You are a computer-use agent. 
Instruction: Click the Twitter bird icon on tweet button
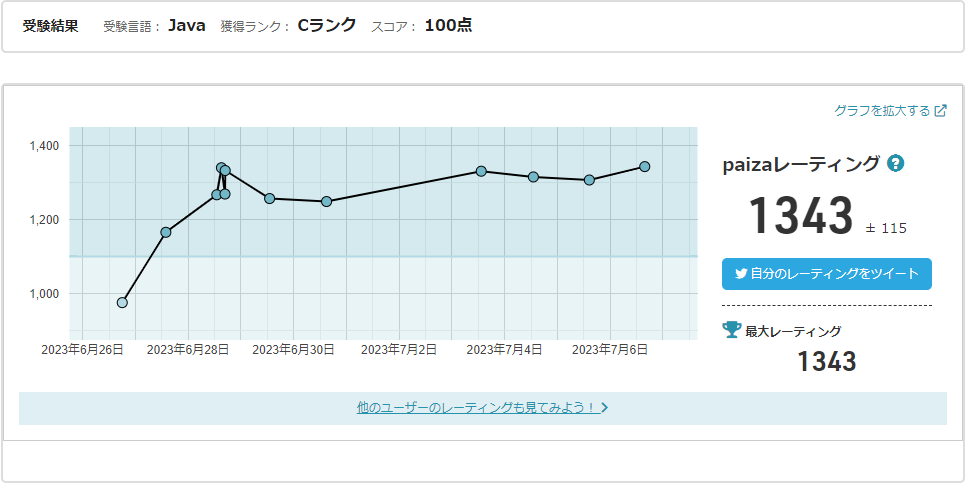[741, 273]
